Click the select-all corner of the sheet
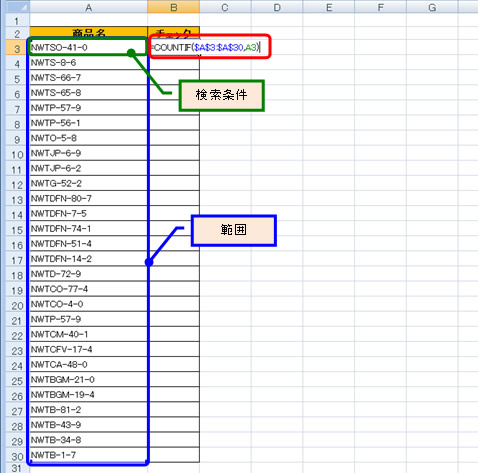Image resolution: width=478 pixels, height=473 pixels. [17, 7]
